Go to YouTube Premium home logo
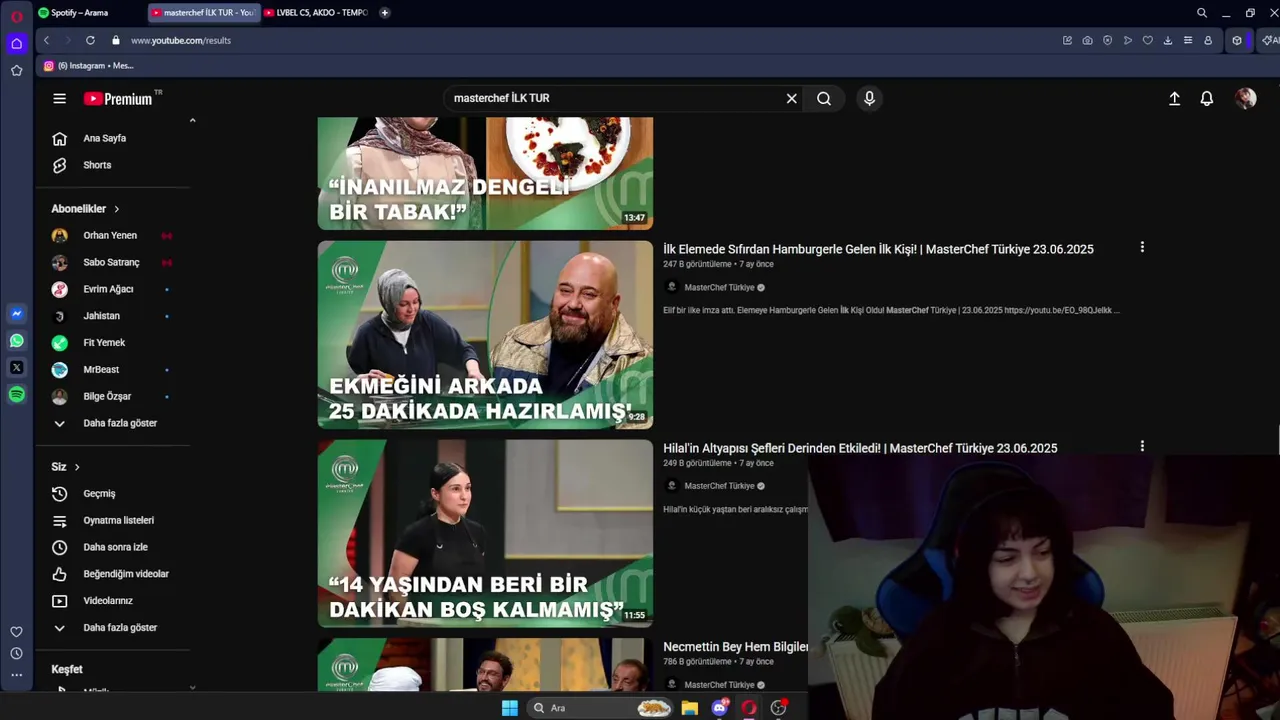 click(118, 98)
